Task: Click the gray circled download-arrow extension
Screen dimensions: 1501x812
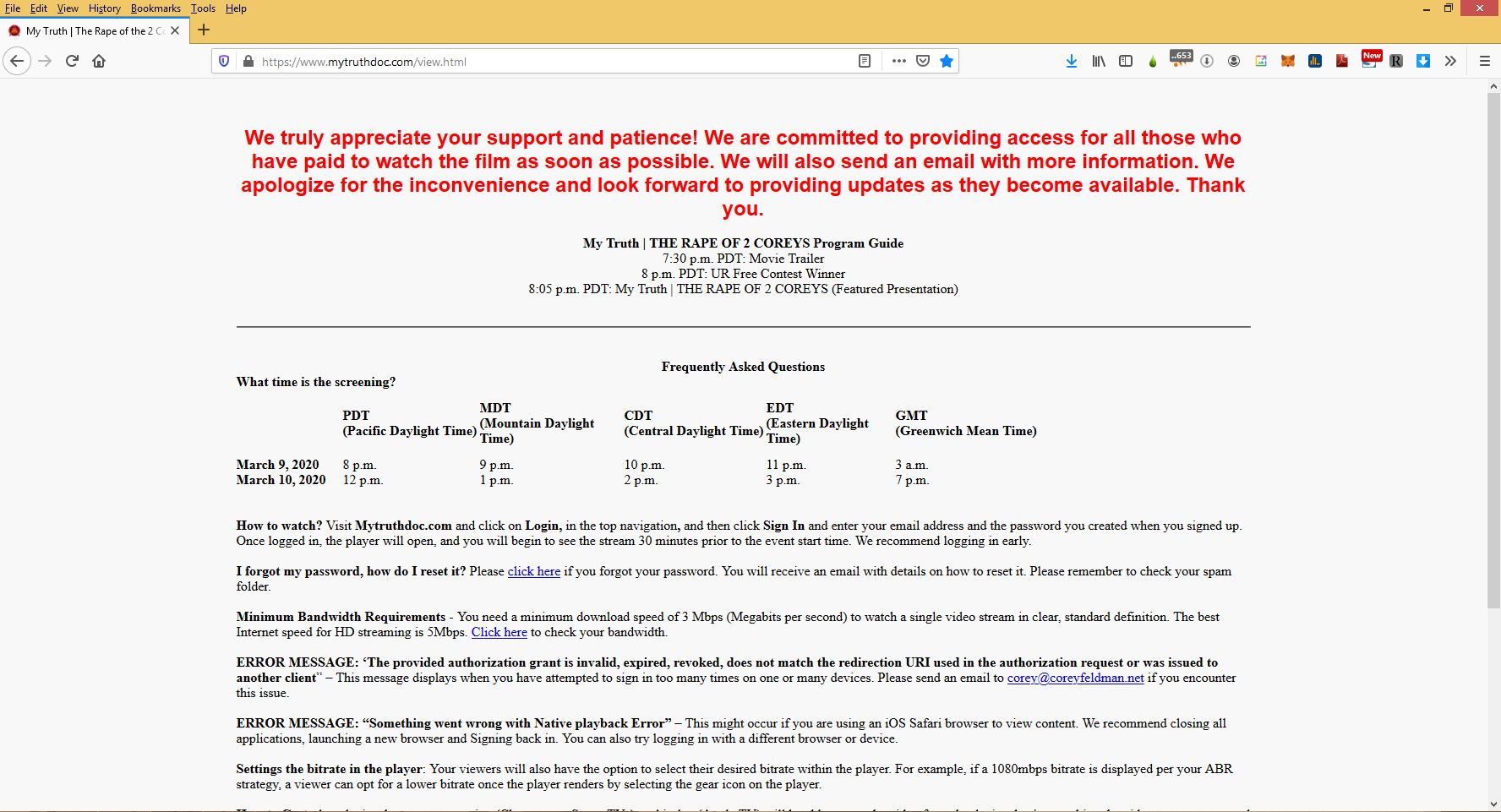Action: tap(1207, 61)
